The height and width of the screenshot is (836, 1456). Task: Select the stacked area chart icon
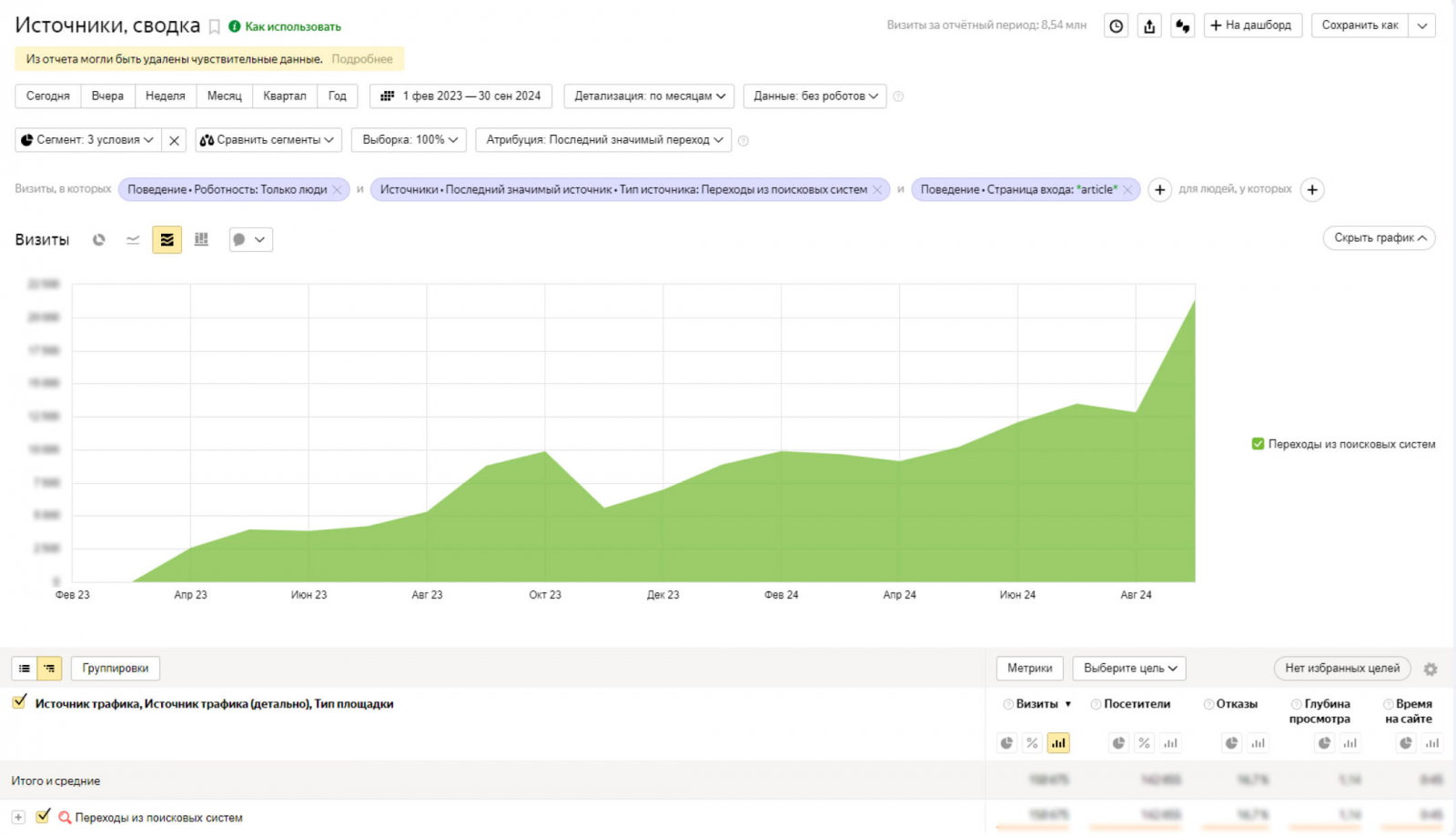(x=167, y=239)
